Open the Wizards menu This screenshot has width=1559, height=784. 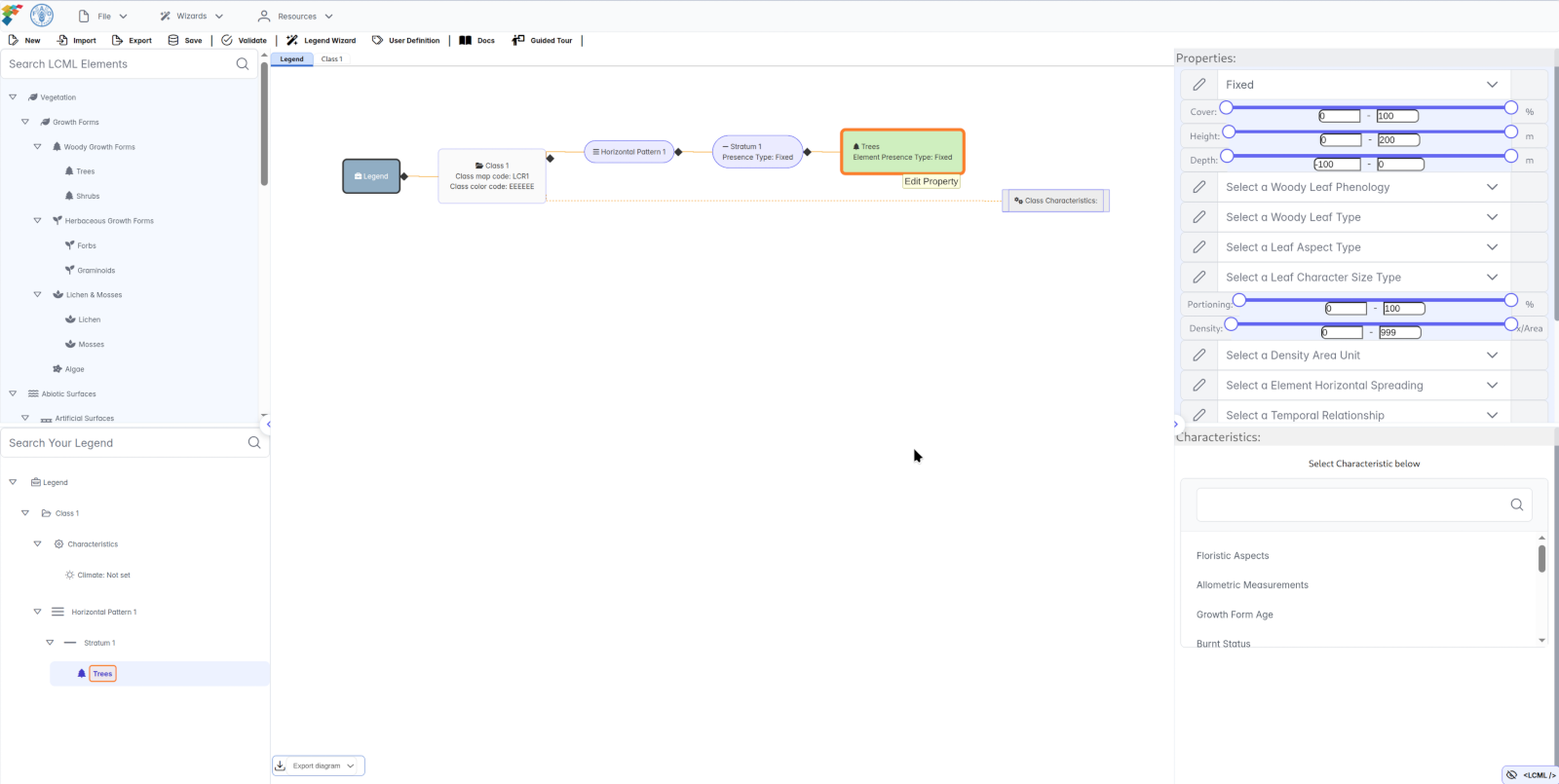click(192, 17)
